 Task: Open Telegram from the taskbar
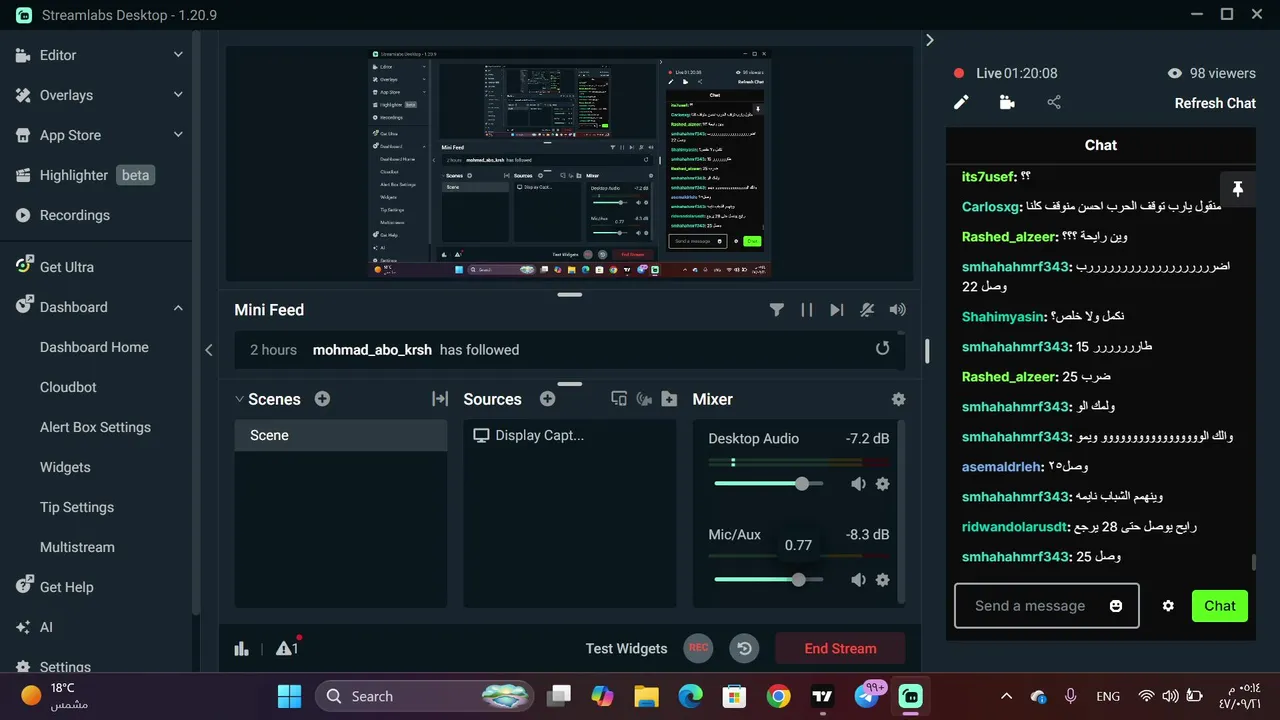(x=867, y=696)
